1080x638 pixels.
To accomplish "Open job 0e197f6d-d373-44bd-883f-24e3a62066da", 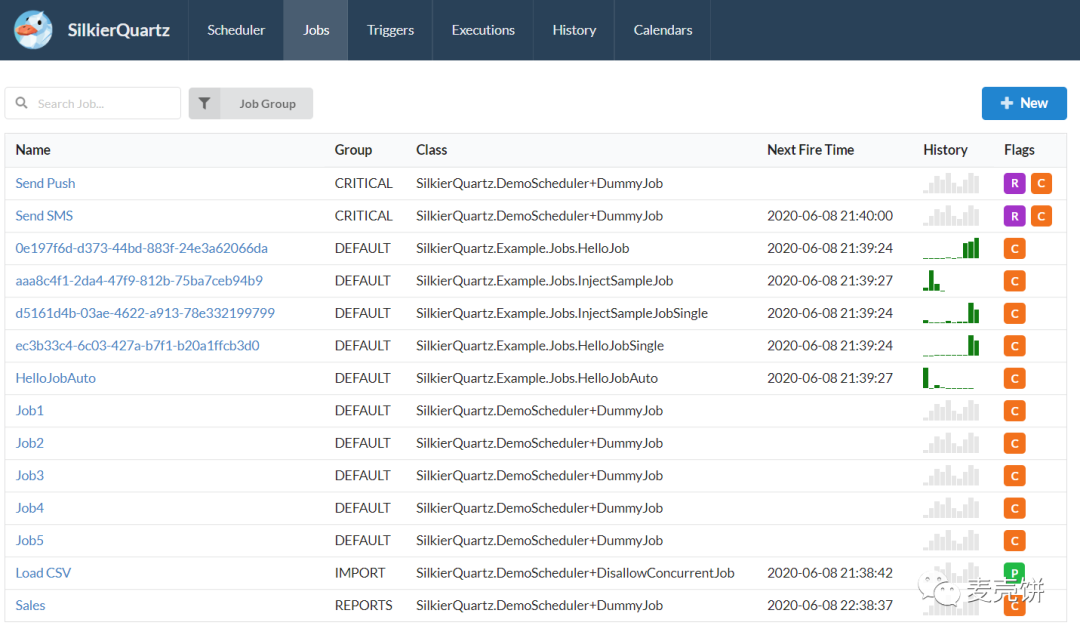I will coord(141,248).
